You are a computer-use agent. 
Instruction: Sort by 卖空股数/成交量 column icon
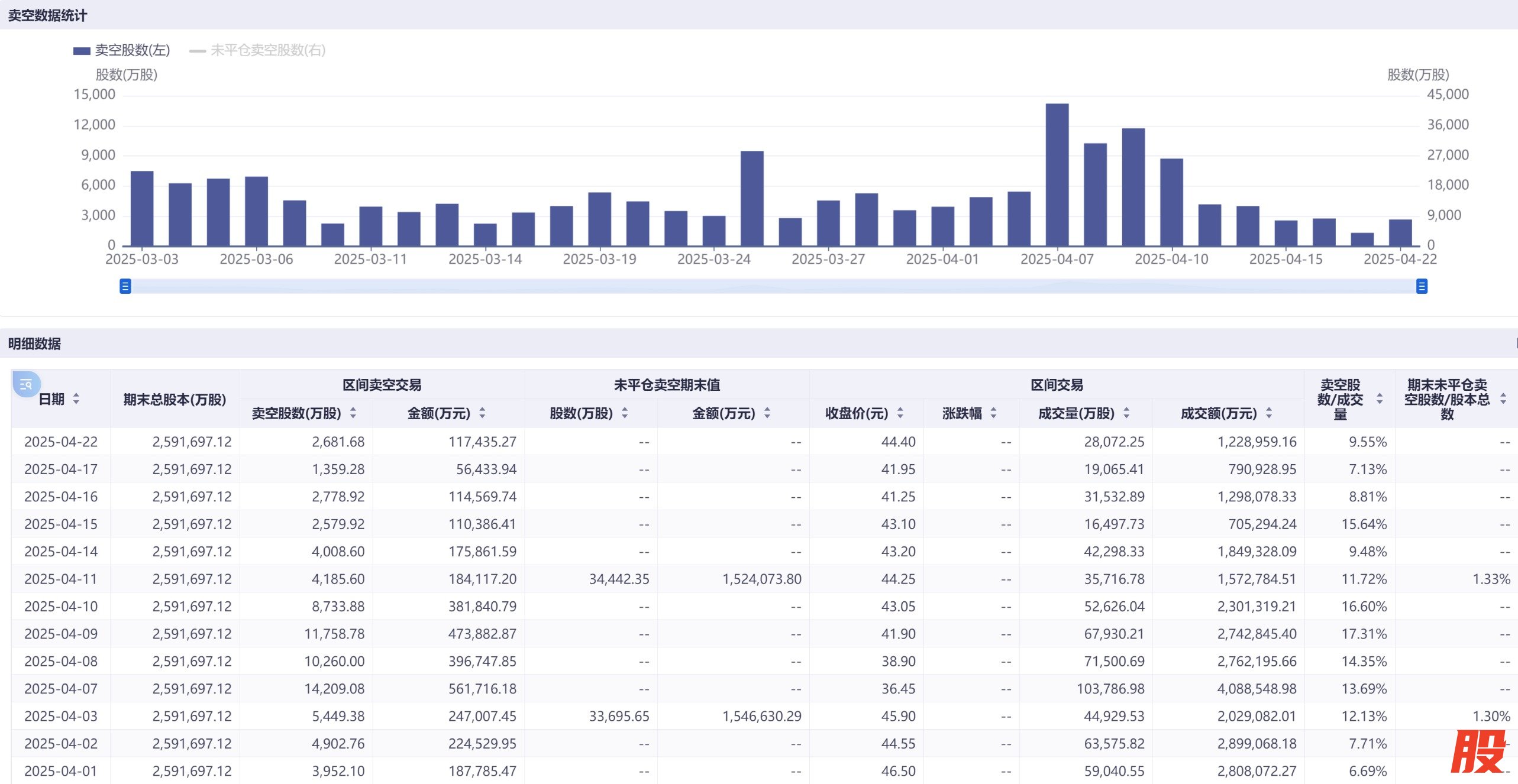pyautogui.click(x=1380, y=399)
